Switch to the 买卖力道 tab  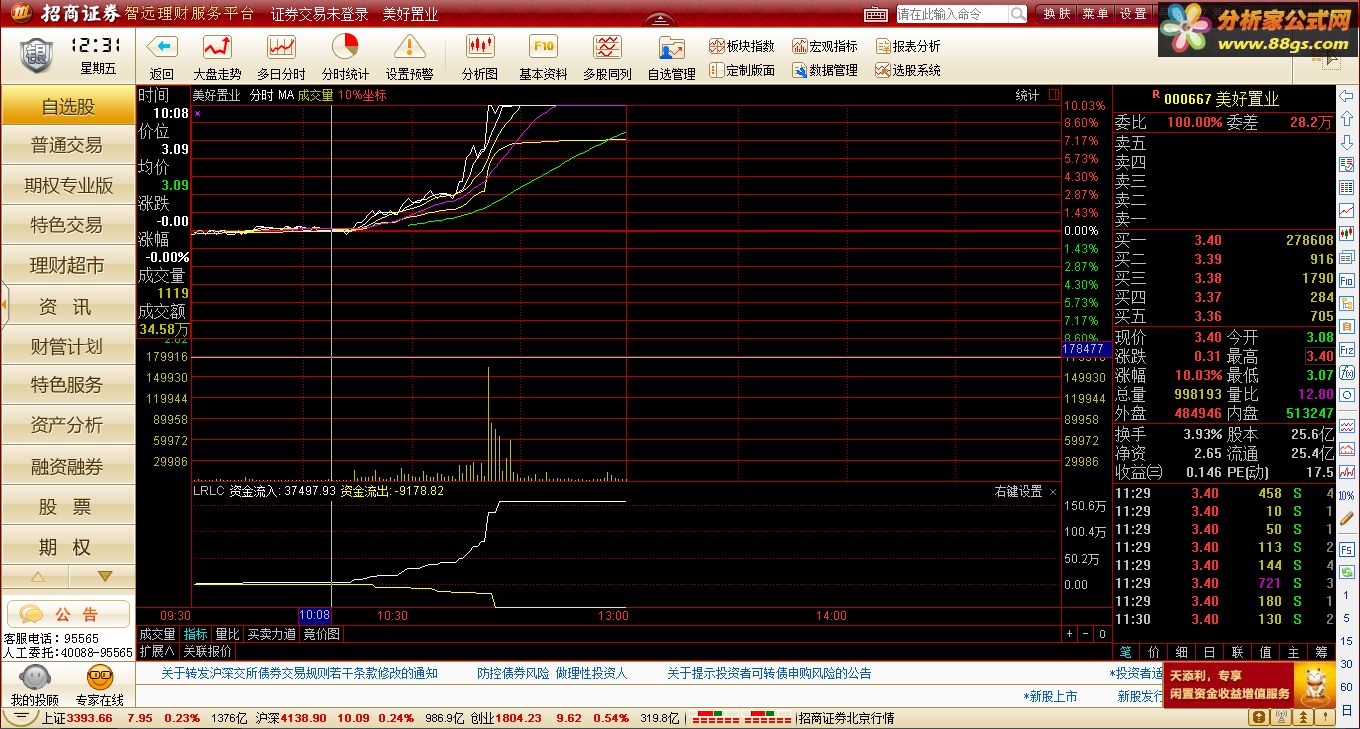pos(272,634)
